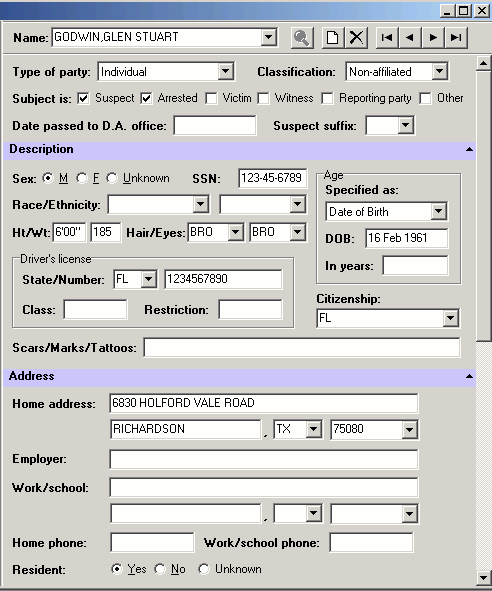The height and width of the screenshot is (591, 492).
Task: Click the Scars/Marks/Tattoos text field
Action: pyautogui.click(x=302, y=348)
